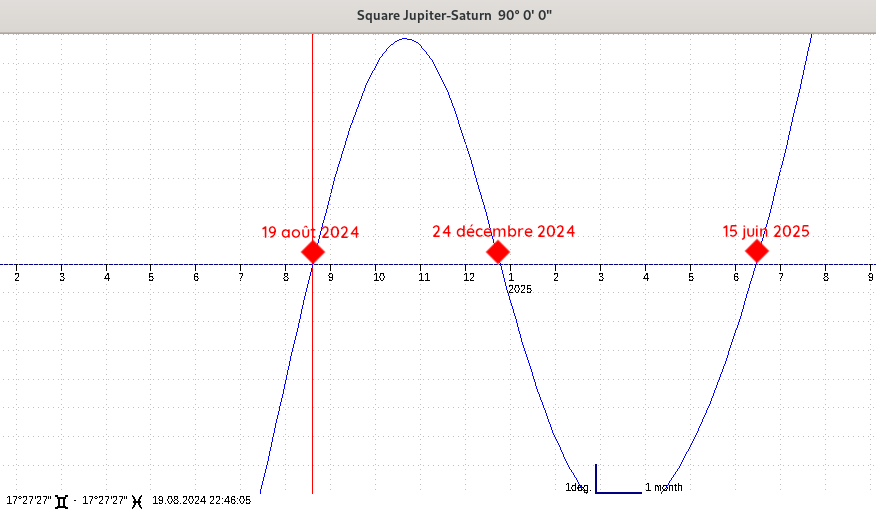Screen dimensions: 876x510
Task: Click the red diamond at 19 août 2024
Action: [313, 251]
